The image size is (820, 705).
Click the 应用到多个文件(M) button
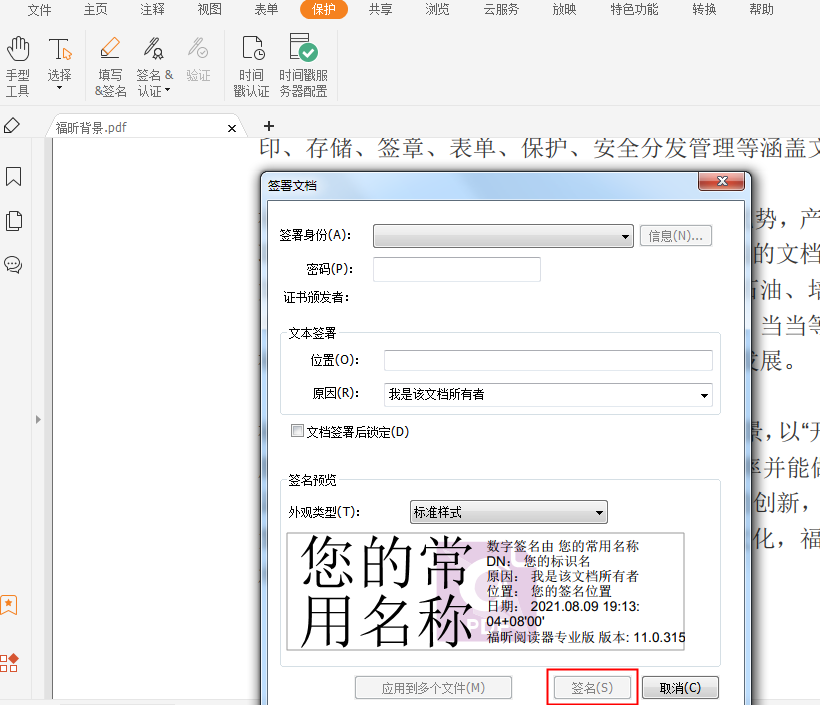433,687
